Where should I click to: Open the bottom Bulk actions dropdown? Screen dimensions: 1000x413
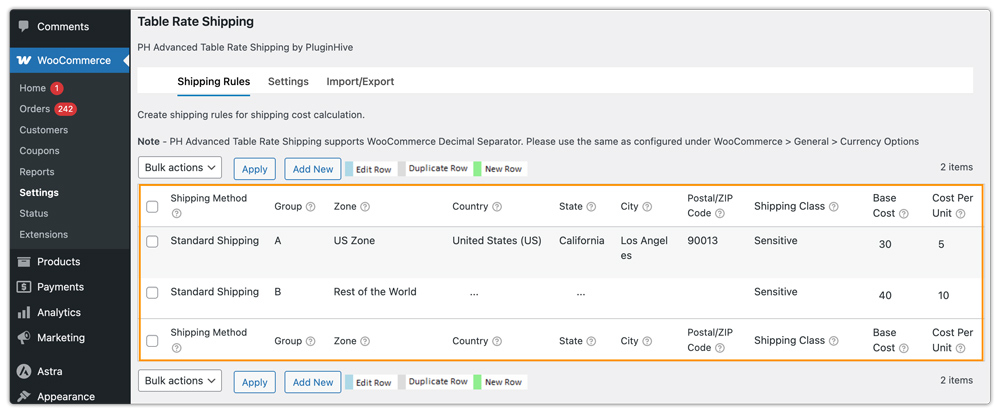coord(180,380)
